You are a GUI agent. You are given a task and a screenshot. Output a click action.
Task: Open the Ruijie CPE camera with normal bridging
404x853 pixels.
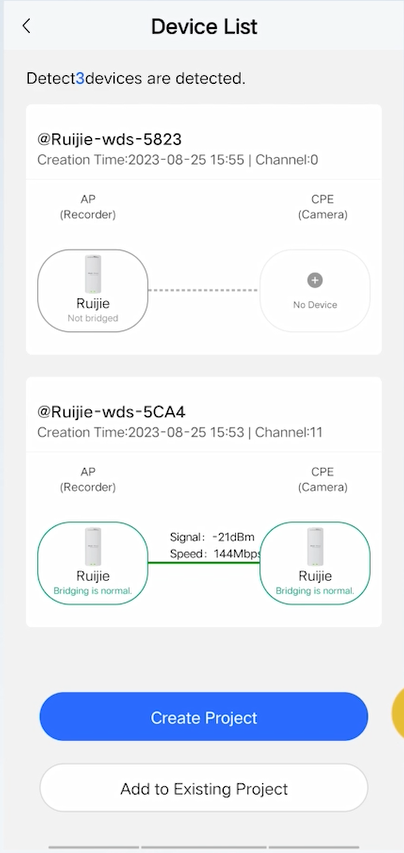[315, 563]
